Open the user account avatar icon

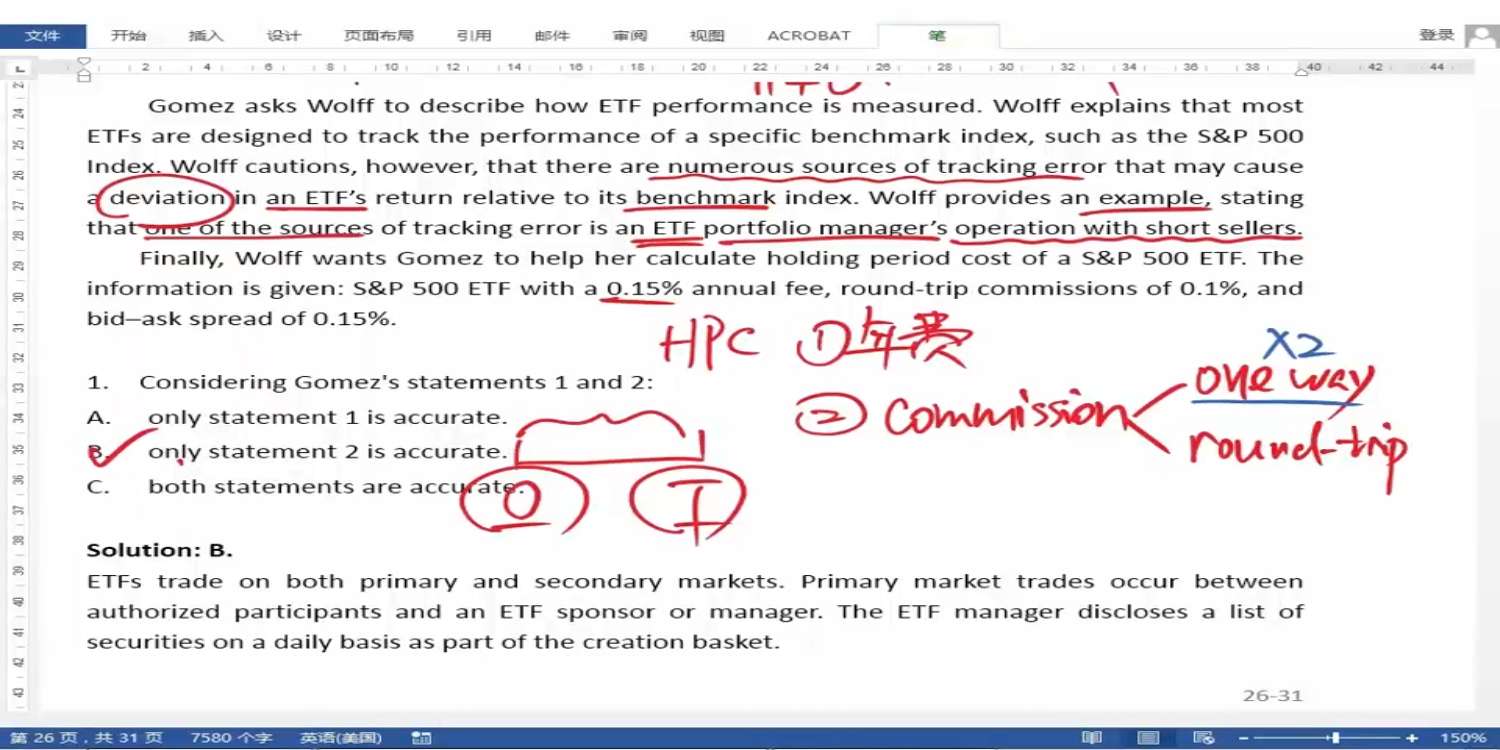click(x=1480, y=36)
